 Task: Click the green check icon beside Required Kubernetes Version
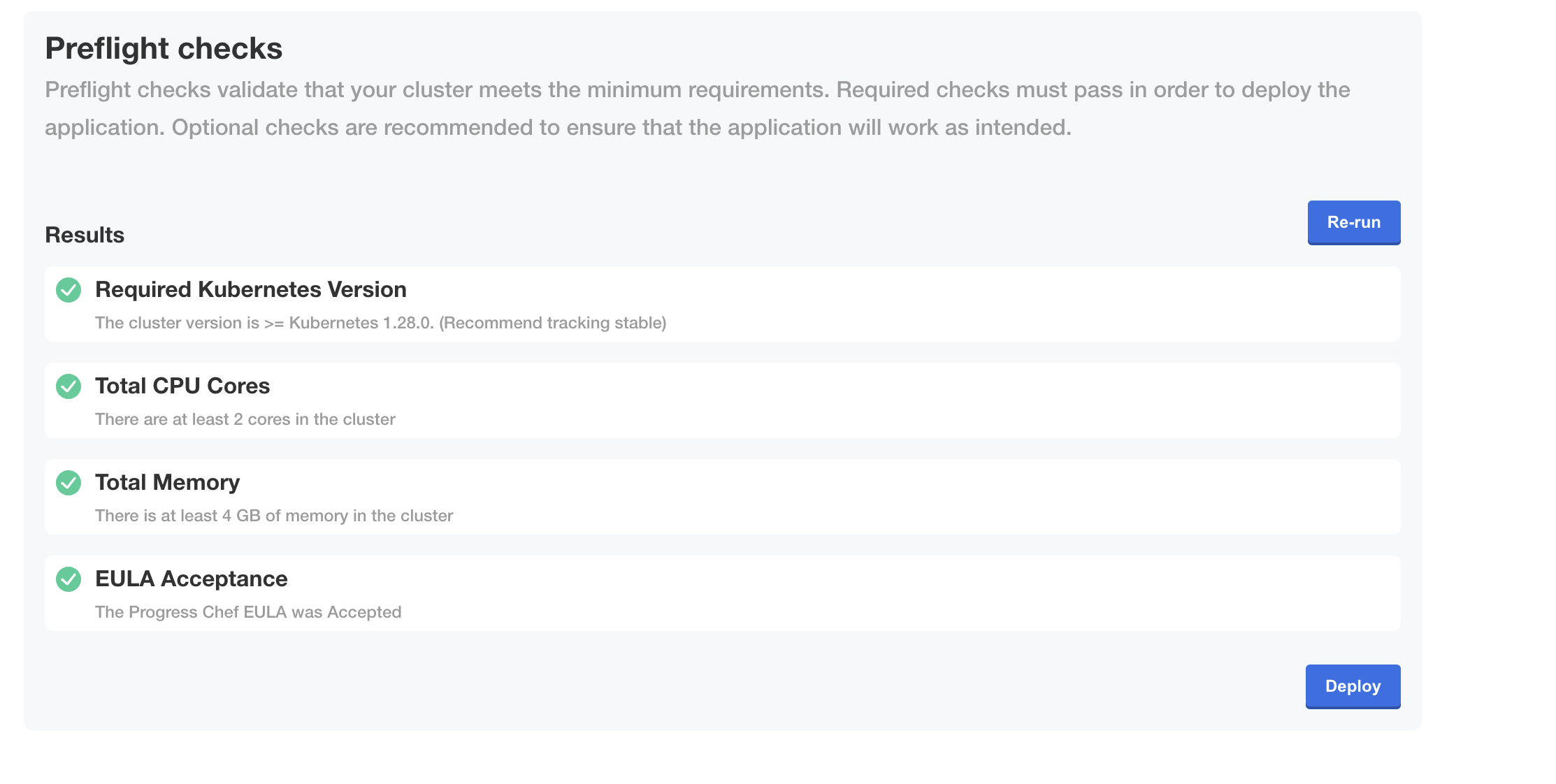pos(69,290)
